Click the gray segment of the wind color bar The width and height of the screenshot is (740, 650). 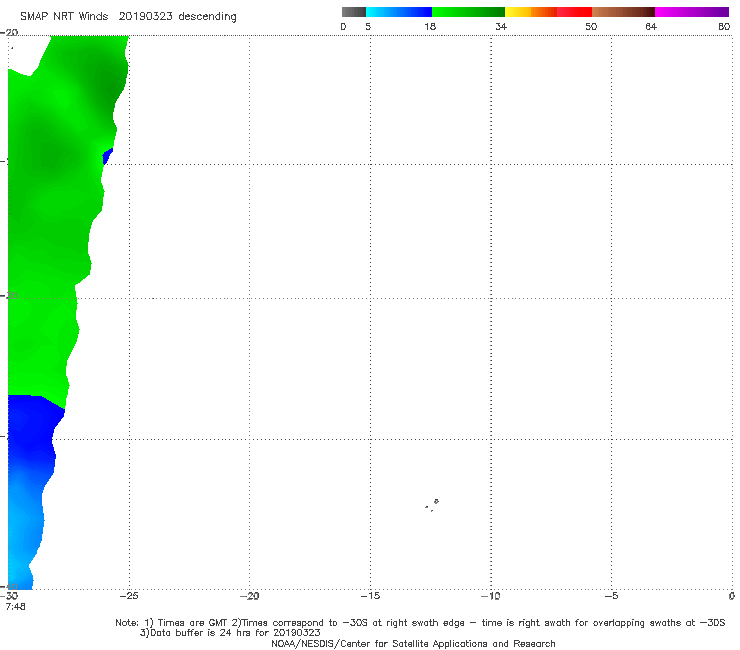click(353, 12)
